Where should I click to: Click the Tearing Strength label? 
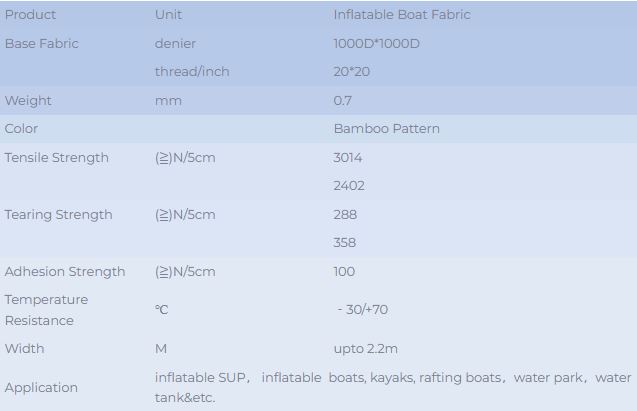pyautogui.click(x=59, y=215)
